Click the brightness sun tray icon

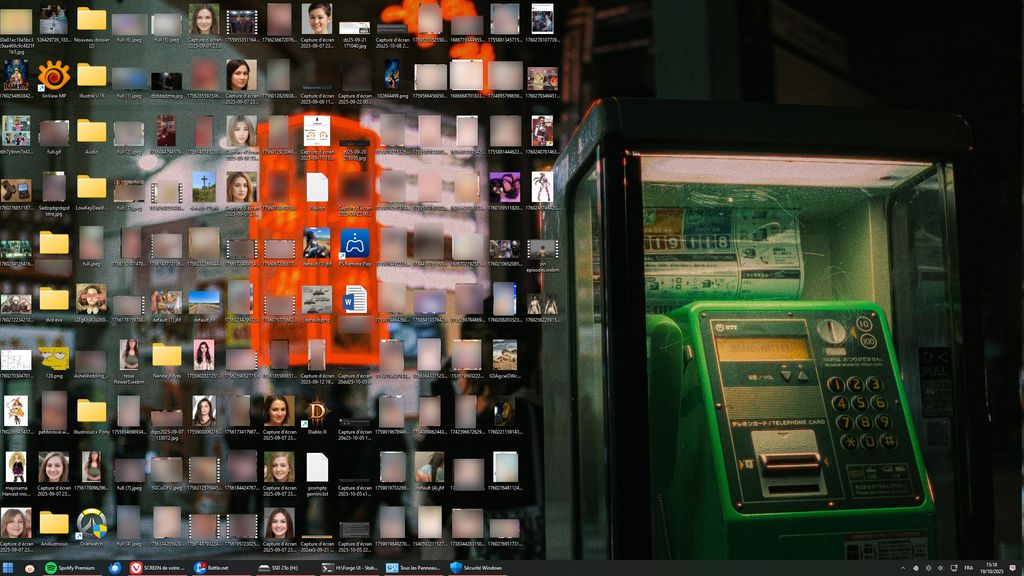click(929, 568)
